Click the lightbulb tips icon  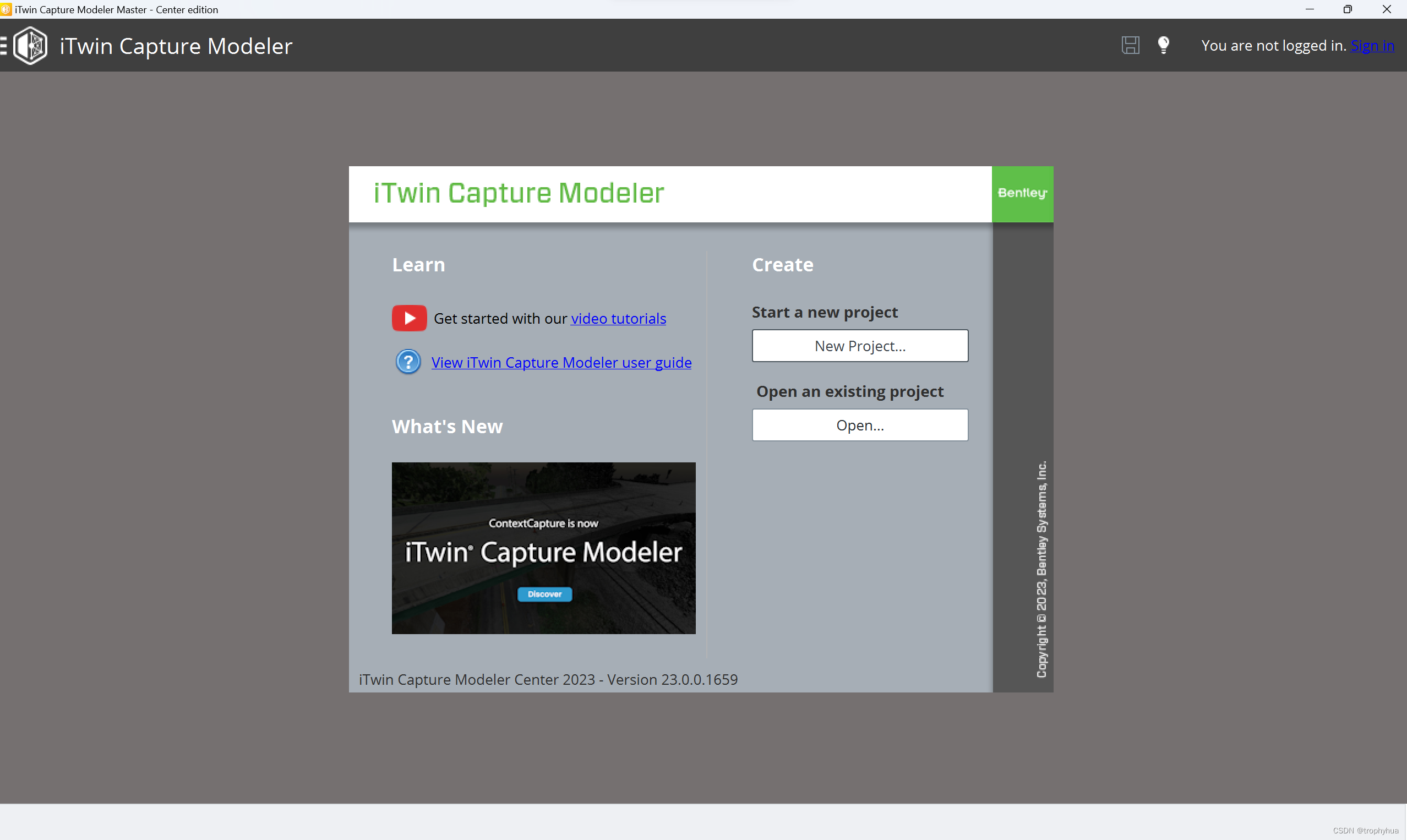coord(1163,45)
